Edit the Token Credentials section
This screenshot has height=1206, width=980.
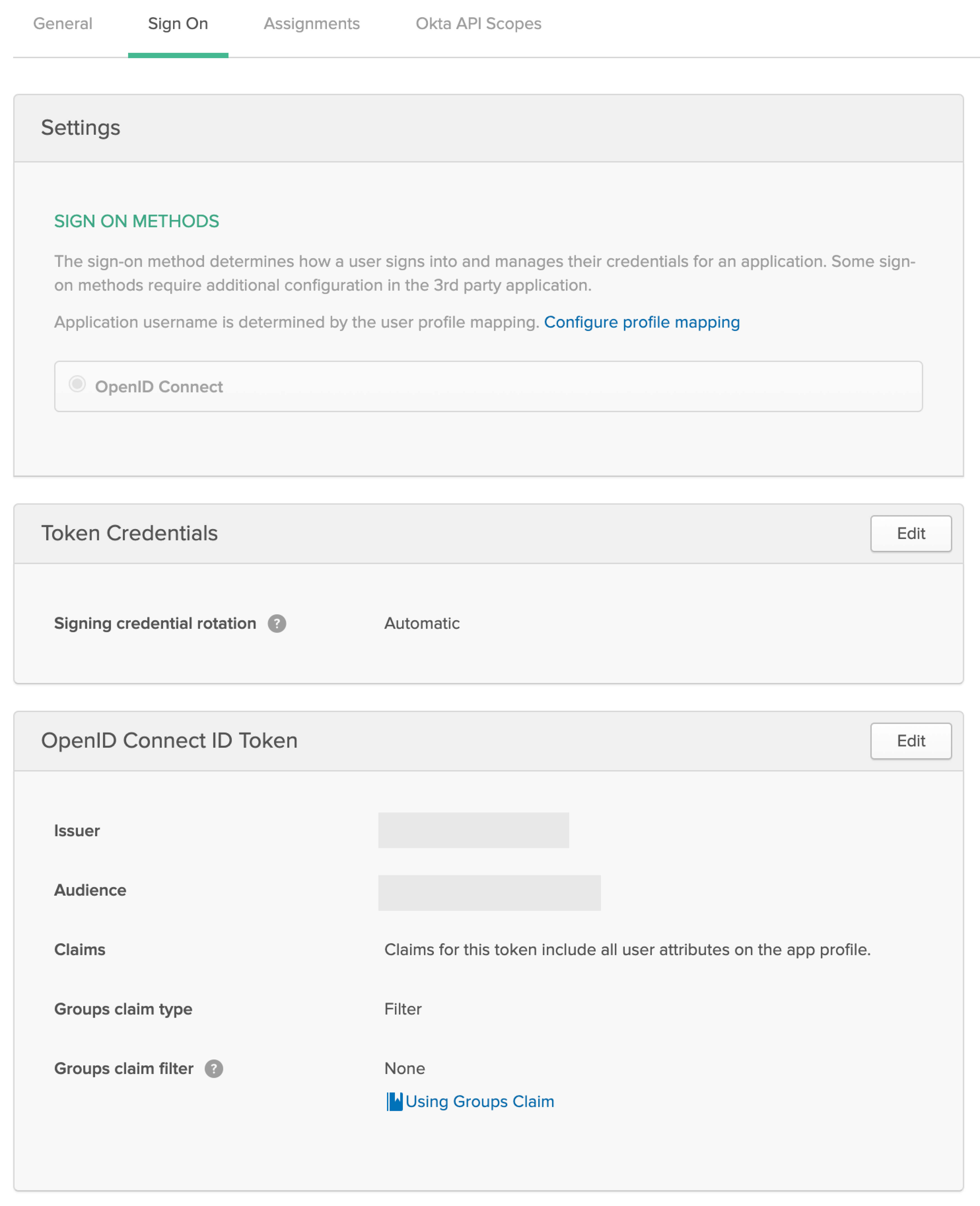click(911, 534)
